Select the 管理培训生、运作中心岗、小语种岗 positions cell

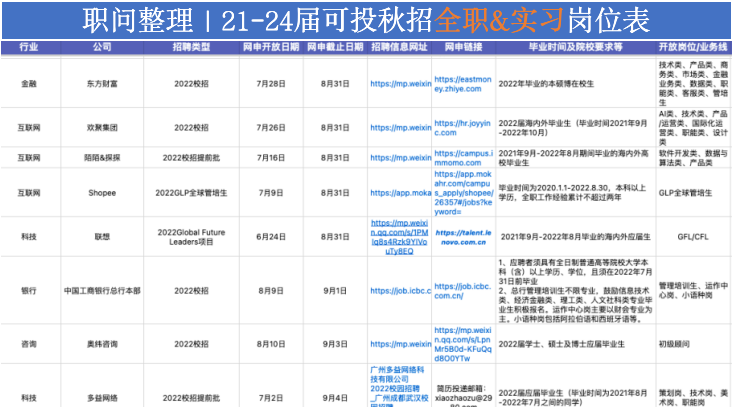(693, 291)
